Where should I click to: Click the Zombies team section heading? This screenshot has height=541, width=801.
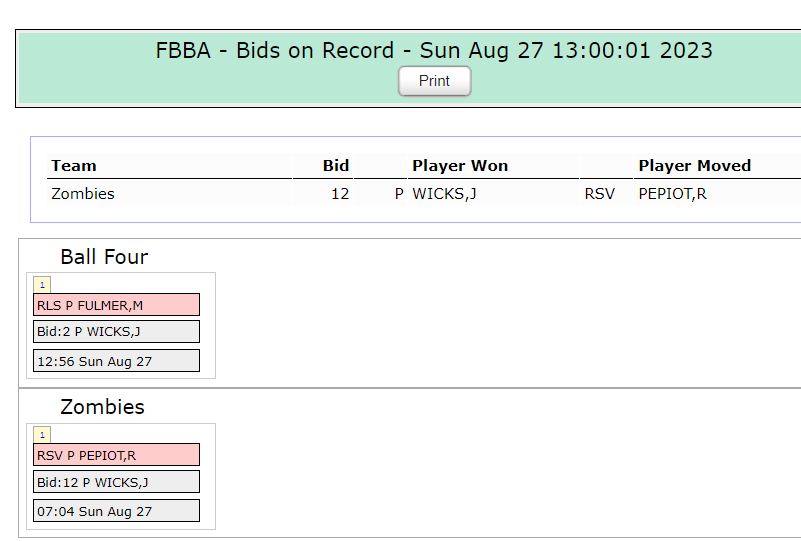[x=102, y=407]
